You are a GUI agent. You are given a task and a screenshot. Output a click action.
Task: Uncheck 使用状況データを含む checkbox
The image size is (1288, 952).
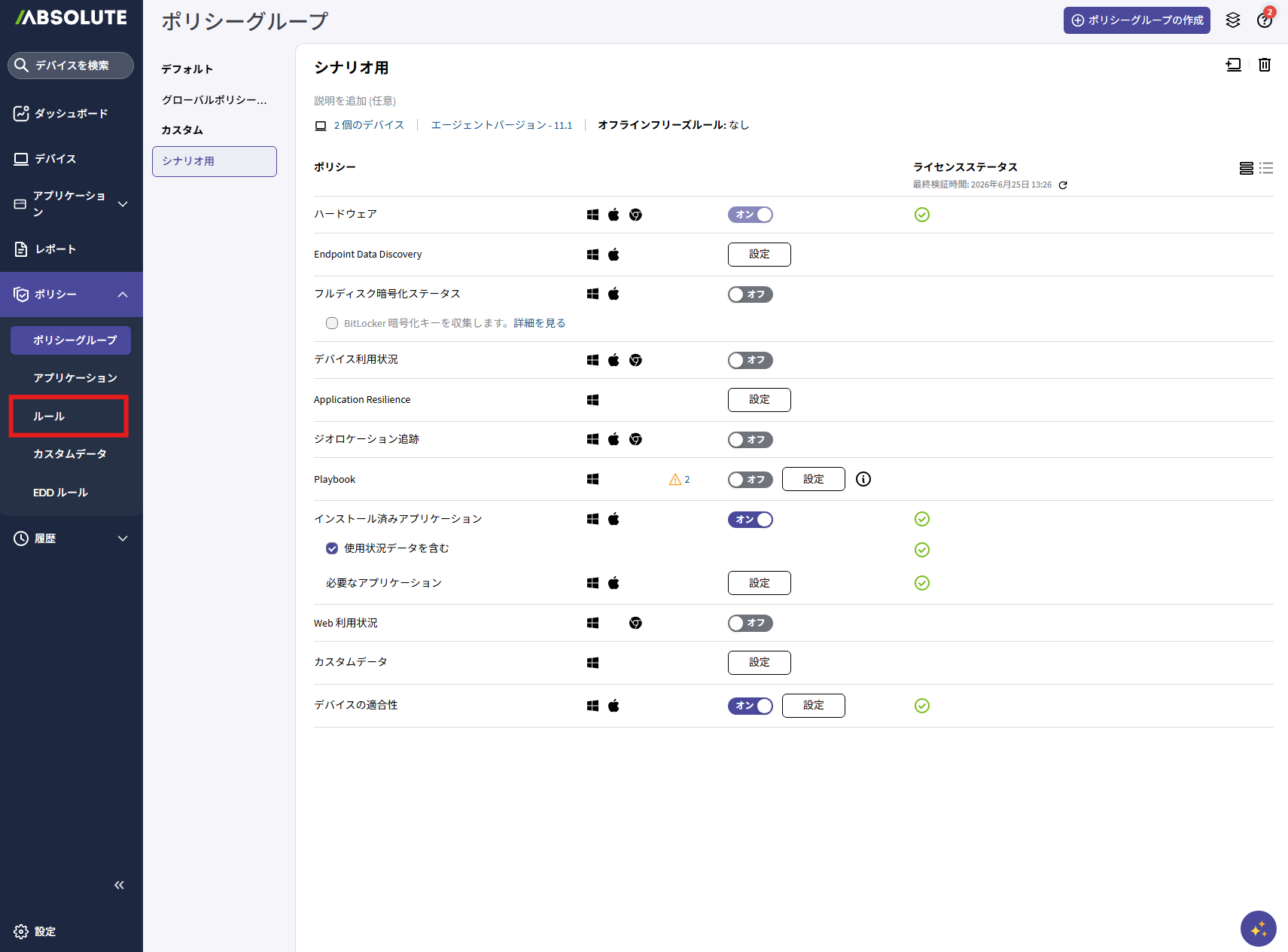tap(332, 548)
